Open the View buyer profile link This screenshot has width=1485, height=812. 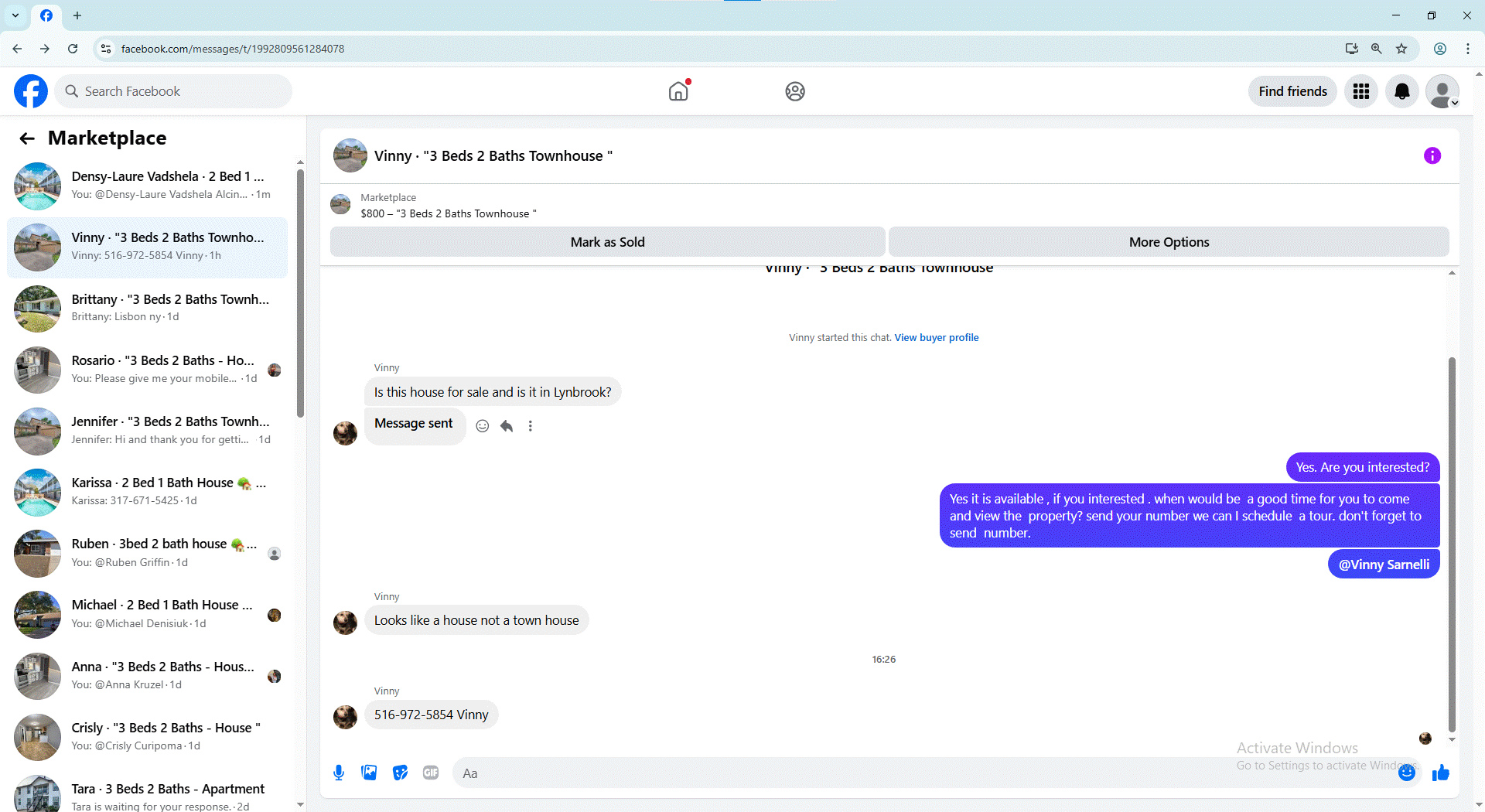pyautogui.click(x=936, y=337)
